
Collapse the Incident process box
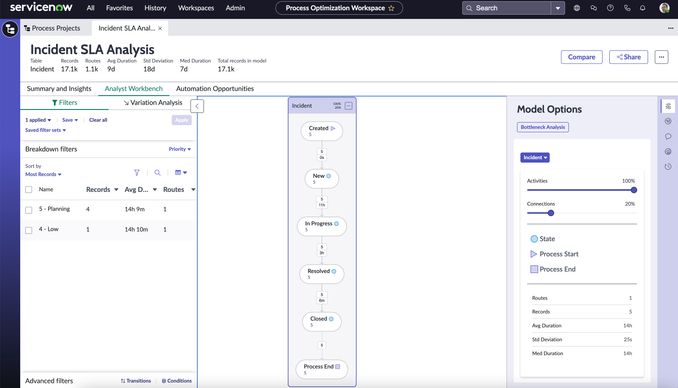pyautogui.click(x=349, y=106)
